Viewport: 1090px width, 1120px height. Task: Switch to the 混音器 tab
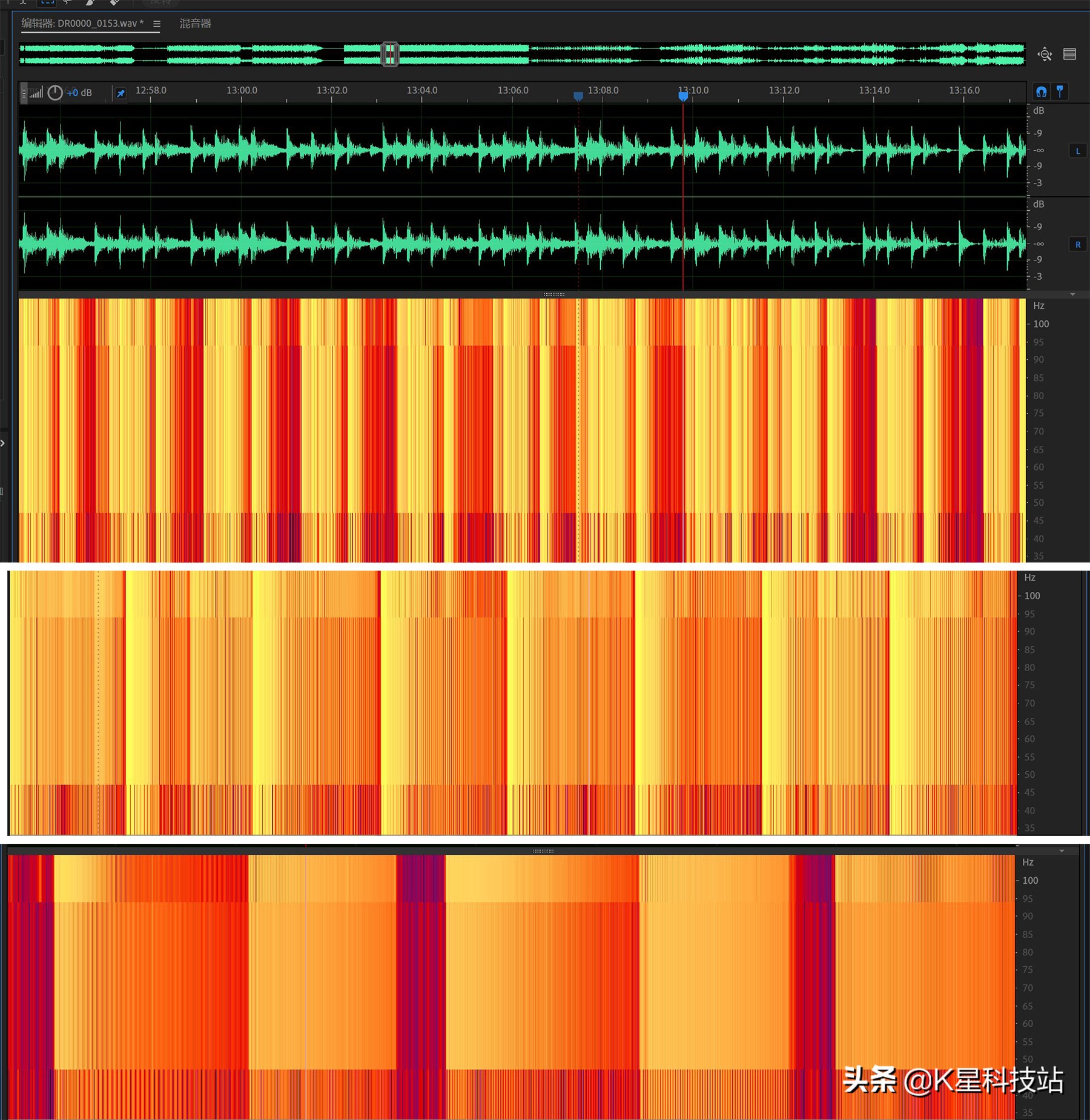tap(195, 24)
